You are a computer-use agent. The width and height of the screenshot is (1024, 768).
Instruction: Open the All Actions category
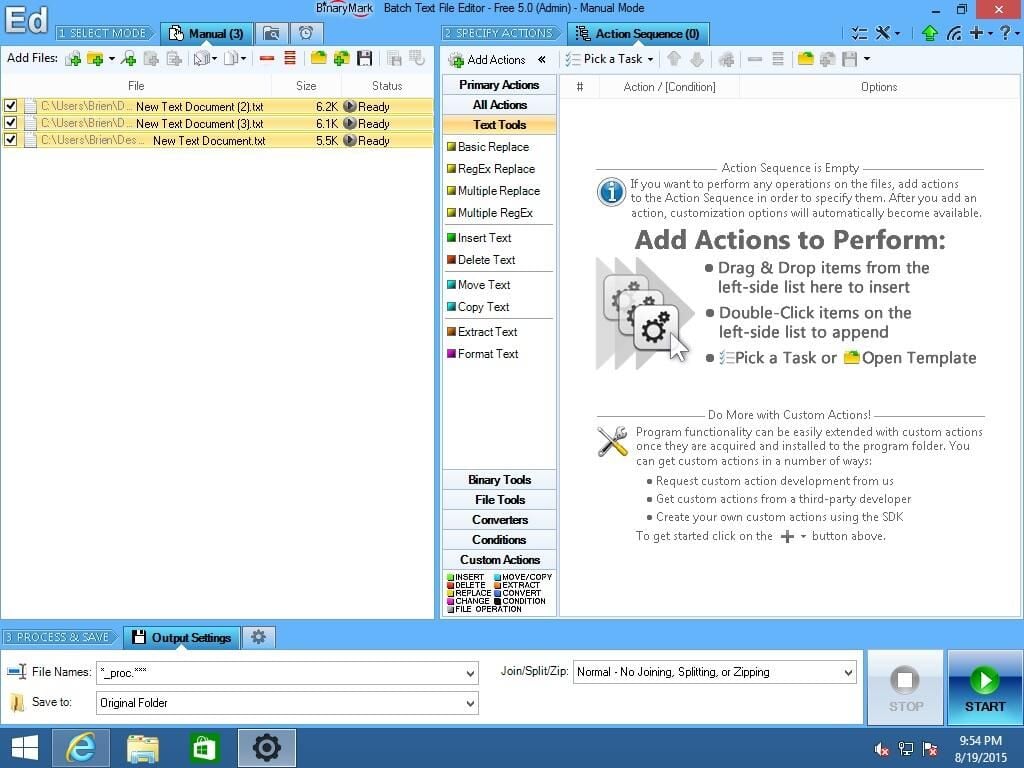click(x=500, y=104)
